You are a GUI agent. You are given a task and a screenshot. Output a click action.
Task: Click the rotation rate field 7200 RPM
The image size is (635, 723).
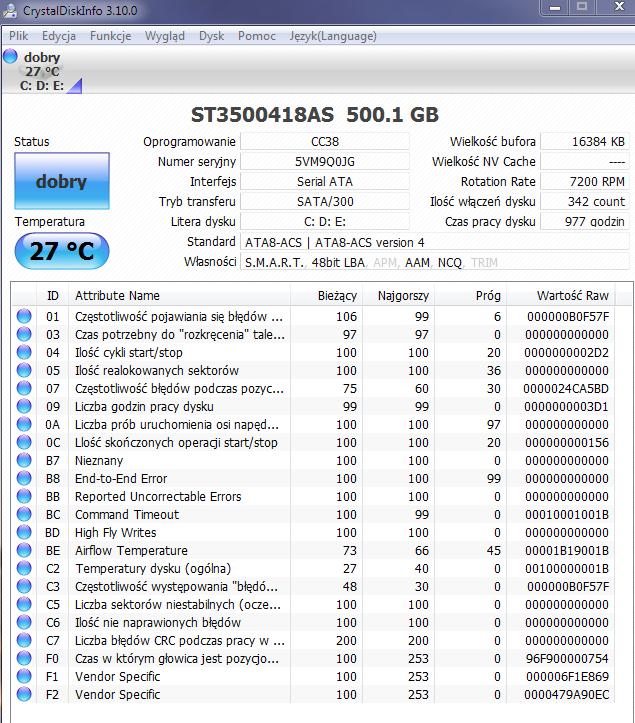pyautogui.click(x=585, y=182)
